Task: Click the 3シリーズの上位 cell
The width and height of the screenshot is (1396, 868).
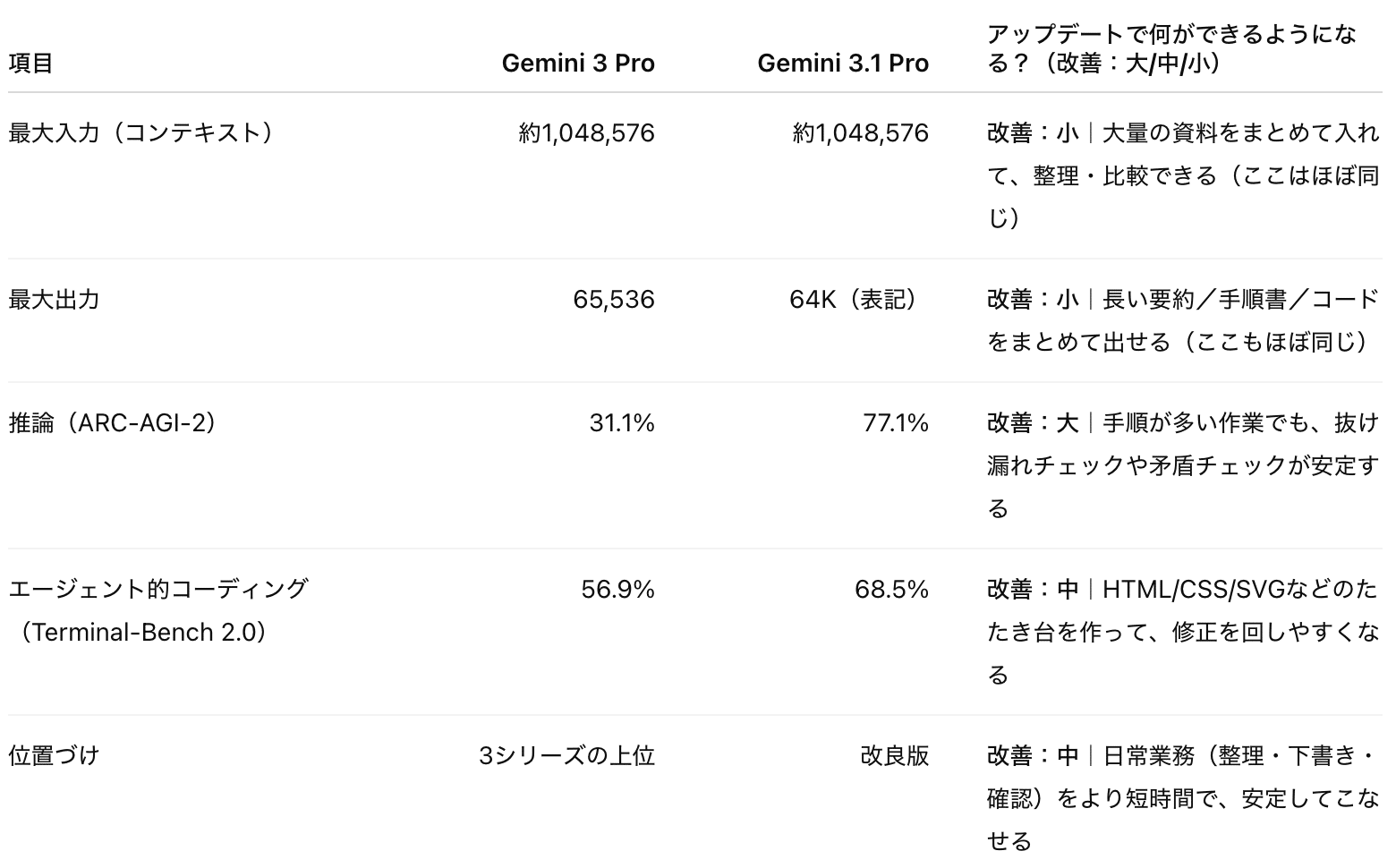Action: point(567,756)
